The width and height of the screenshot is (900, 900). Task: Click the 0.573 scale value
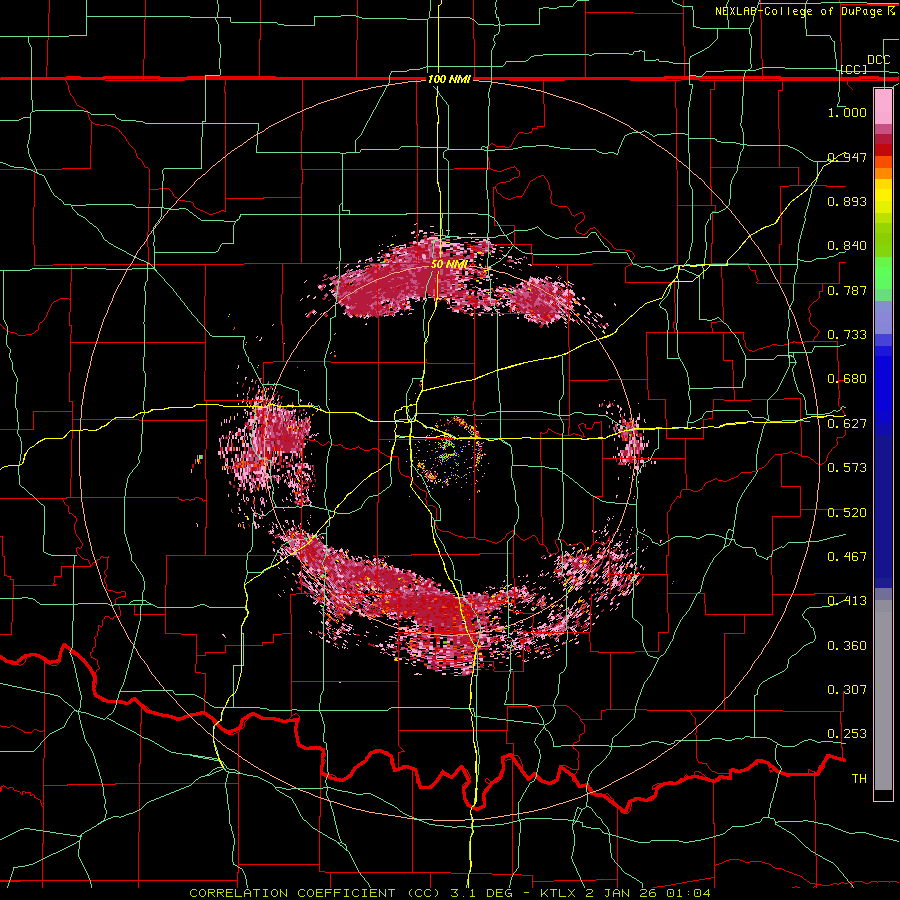[x=847, y=468]
